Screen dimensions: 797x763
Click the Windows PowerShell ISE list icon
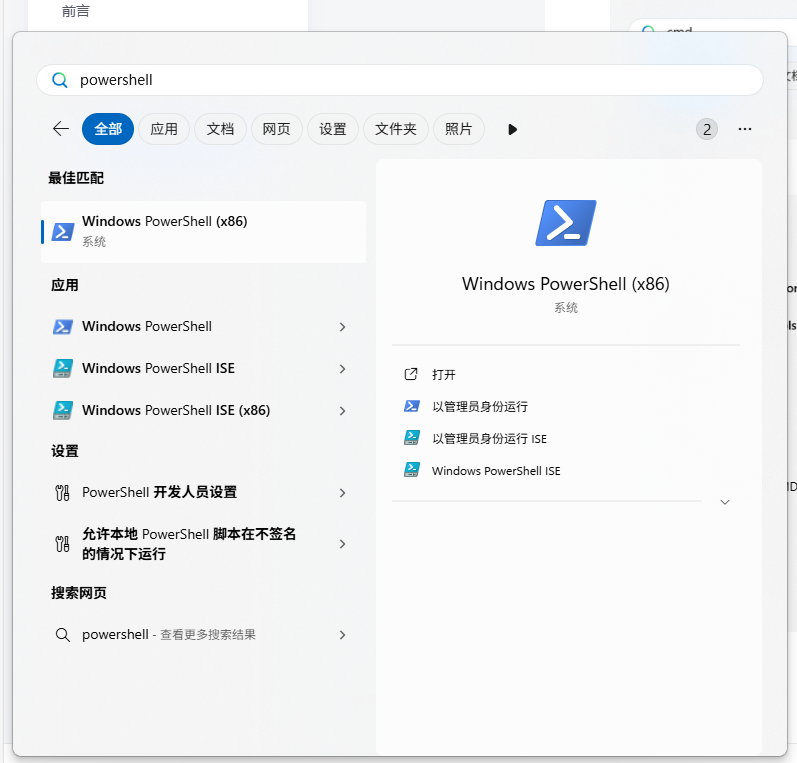coord(63,368)
